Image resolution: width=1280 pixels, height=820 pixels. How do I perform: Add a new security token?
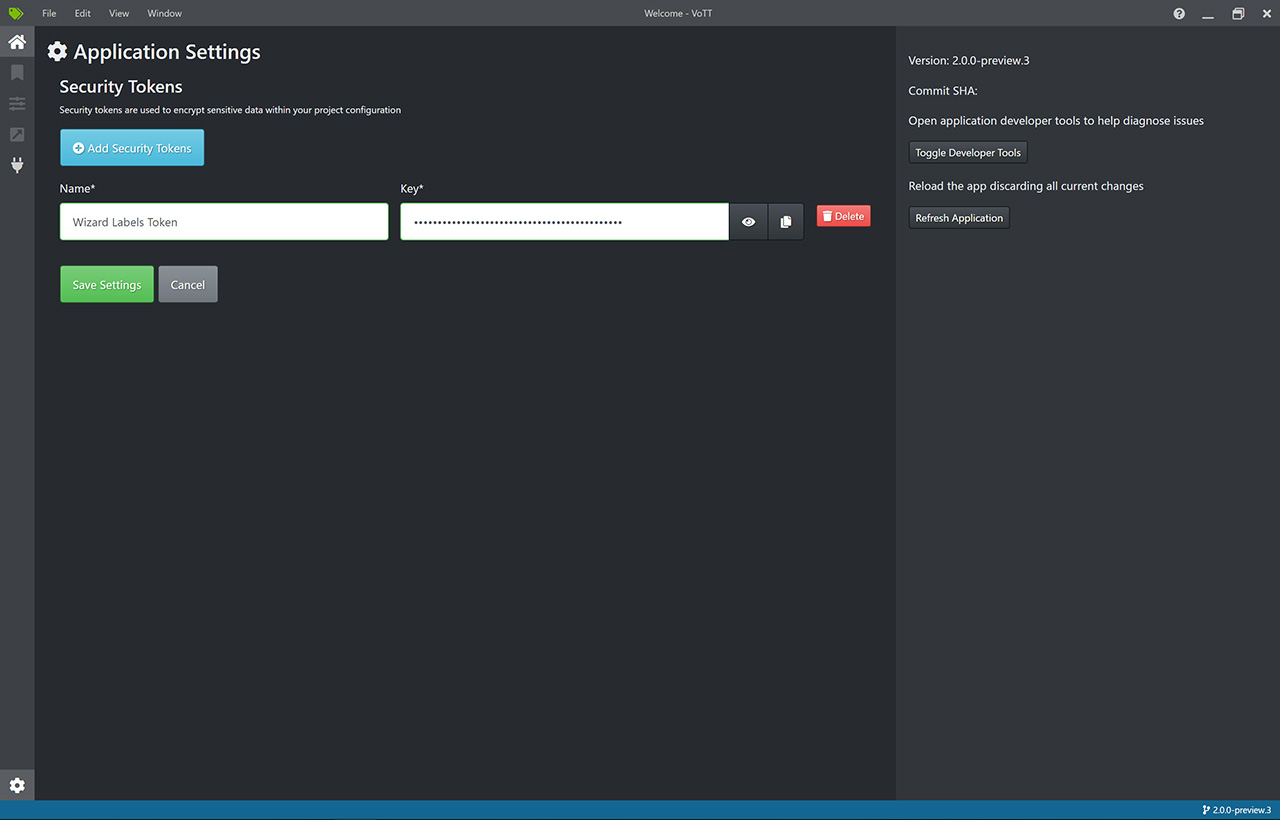point(132,148)
